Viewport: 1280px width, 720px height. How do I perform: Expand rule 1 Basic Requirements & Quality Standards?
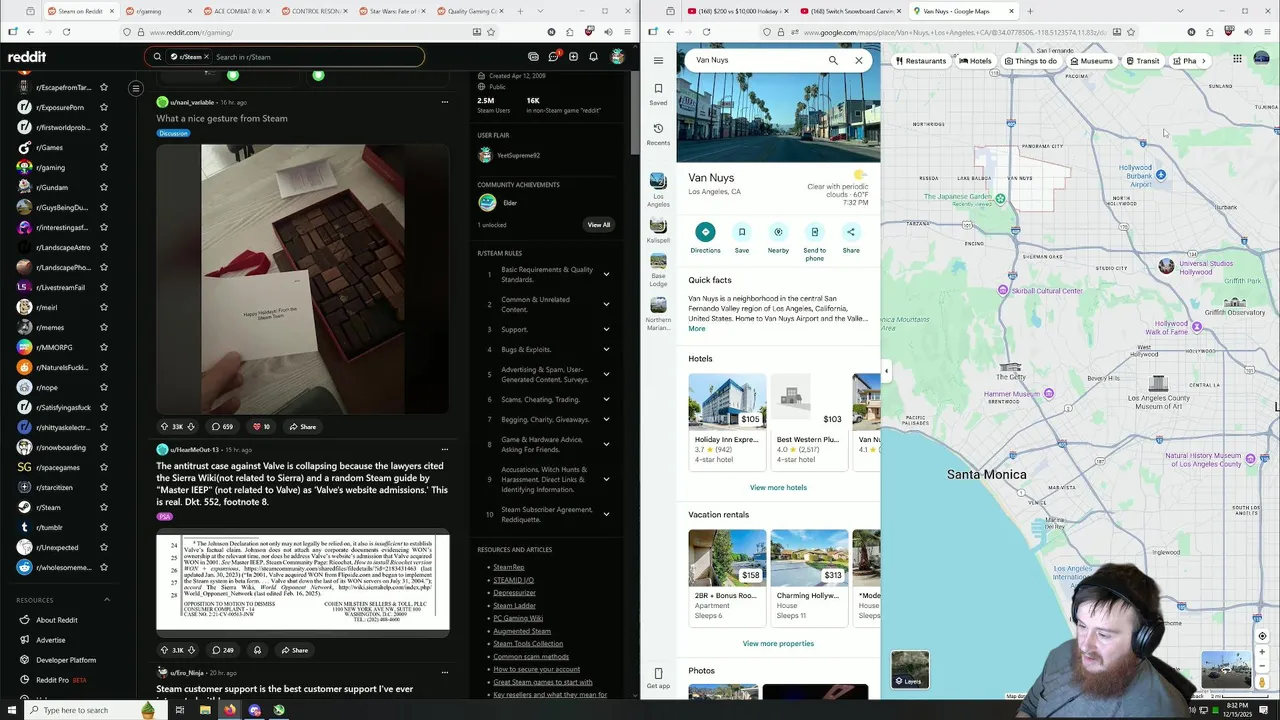click(606, 275)
